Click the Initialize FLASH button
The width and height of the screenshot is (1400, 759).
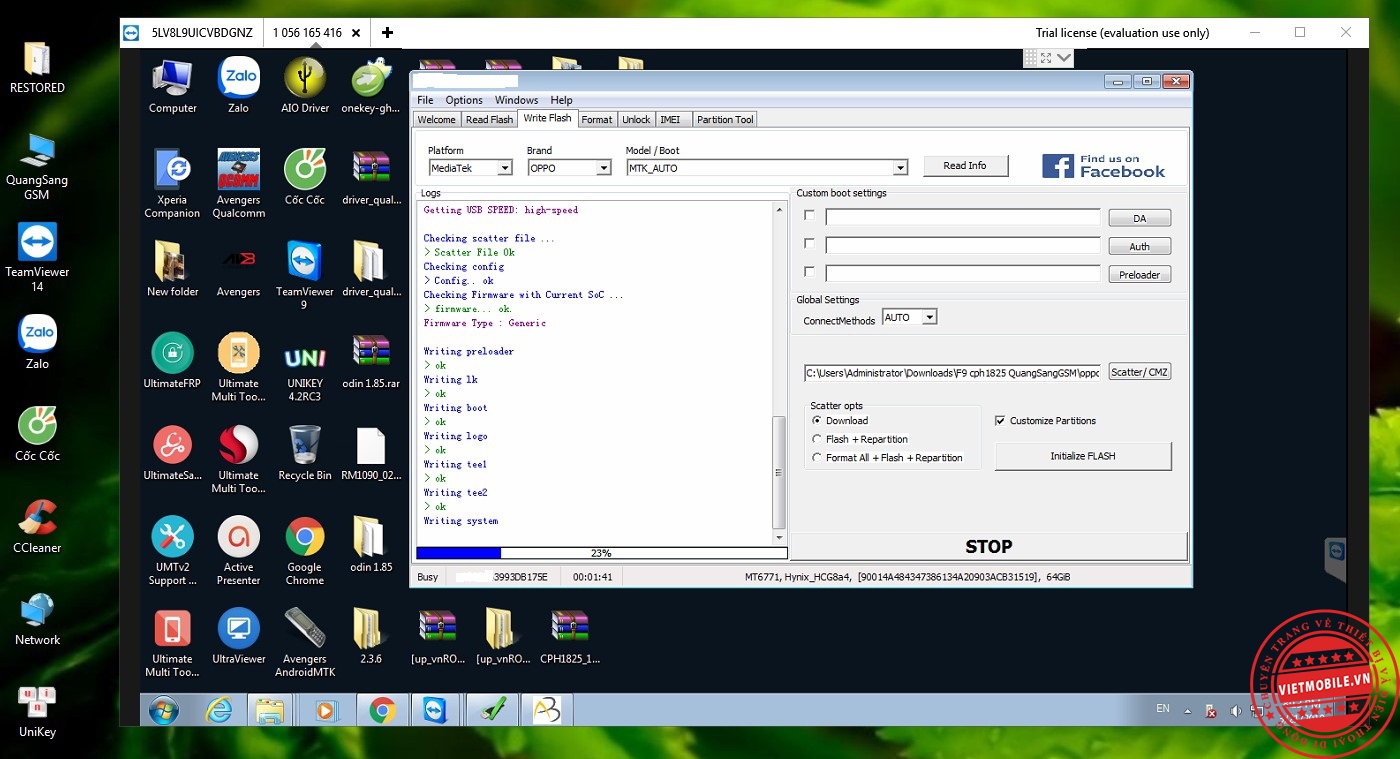(x=1083, y=456)
